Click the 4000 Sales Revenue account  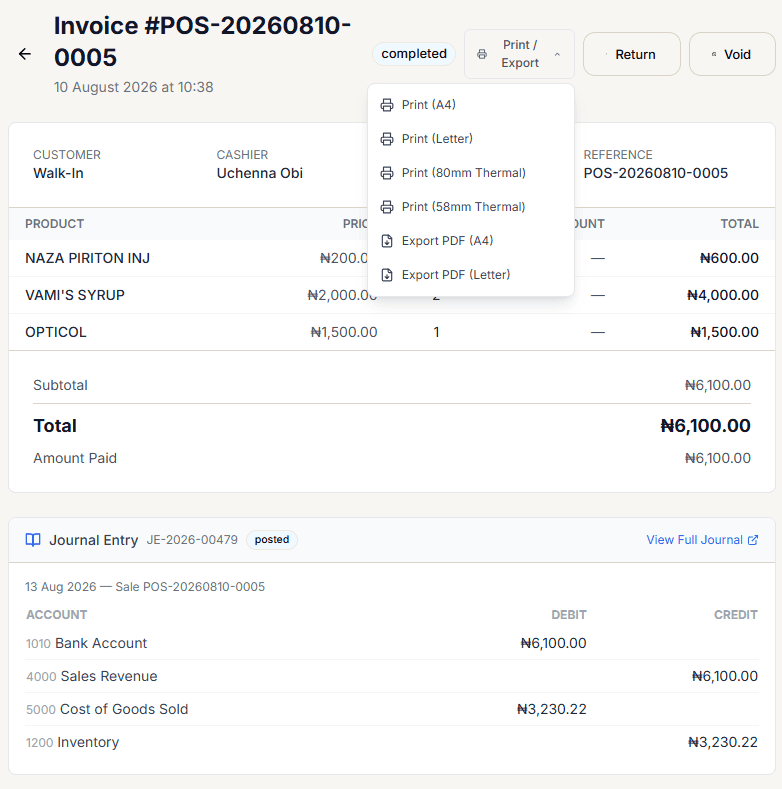pyautogui.click(x=92, y=676)
